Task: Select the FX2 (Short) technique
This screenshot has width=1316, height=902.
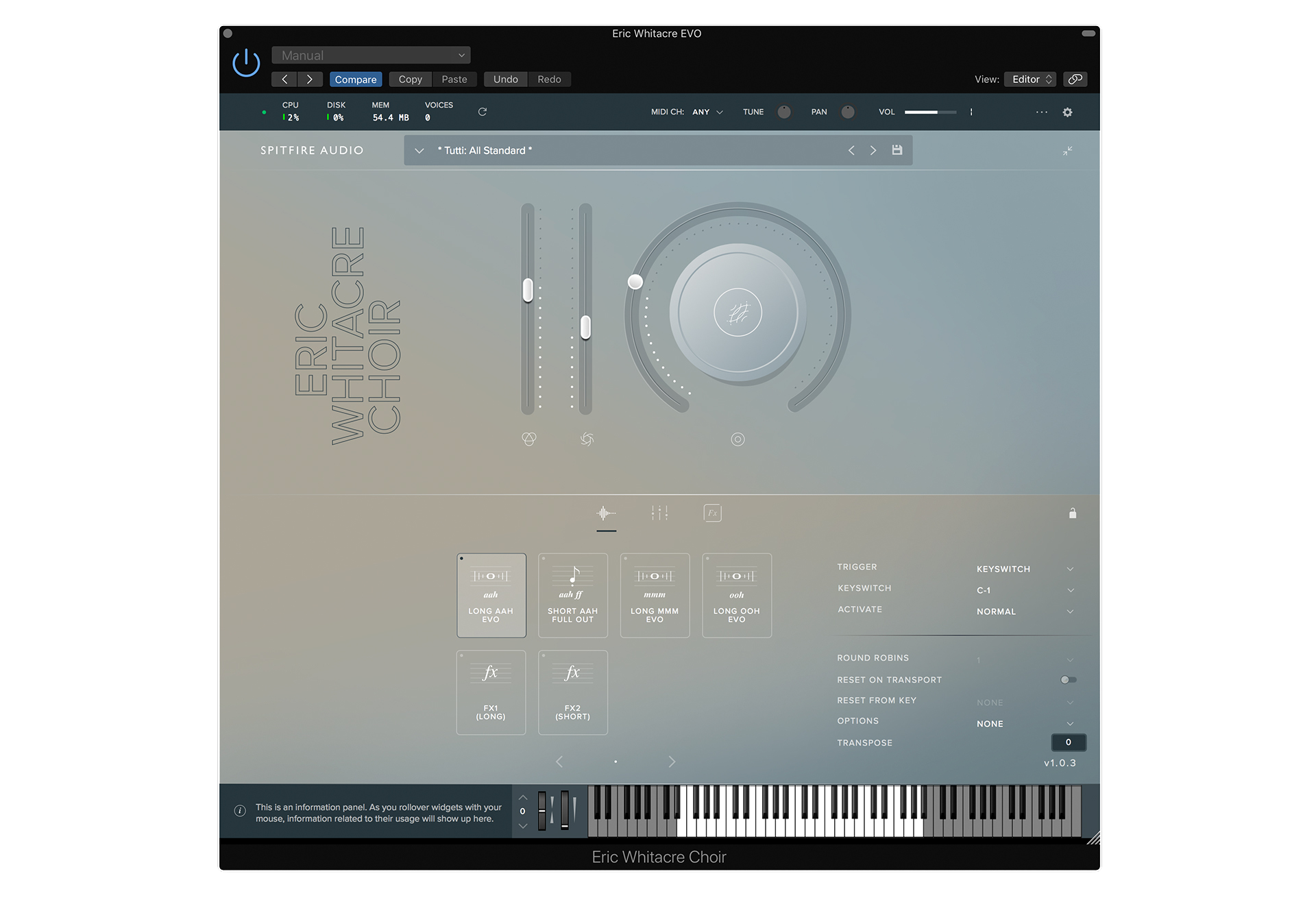Action: click(573, 693)
